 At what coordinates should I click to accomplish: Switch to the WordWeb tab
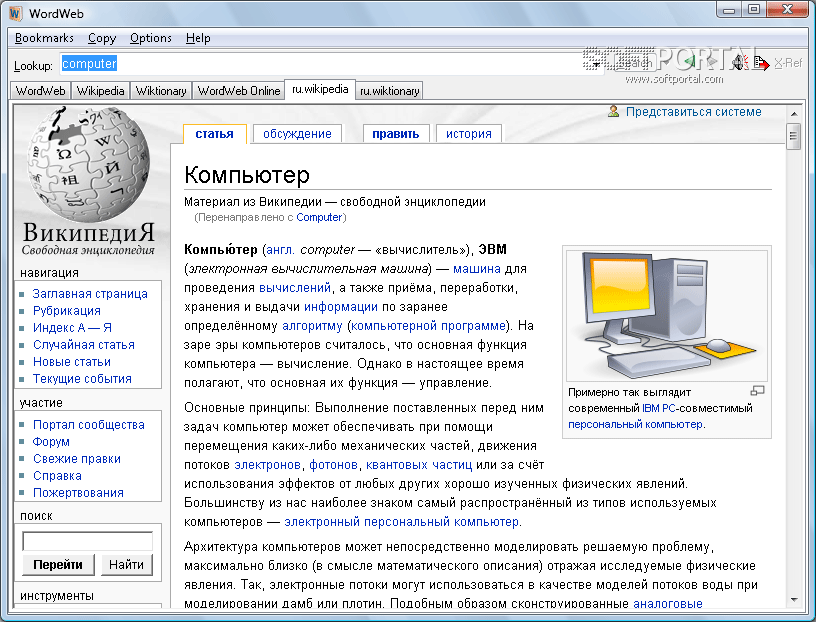(41, 91)
